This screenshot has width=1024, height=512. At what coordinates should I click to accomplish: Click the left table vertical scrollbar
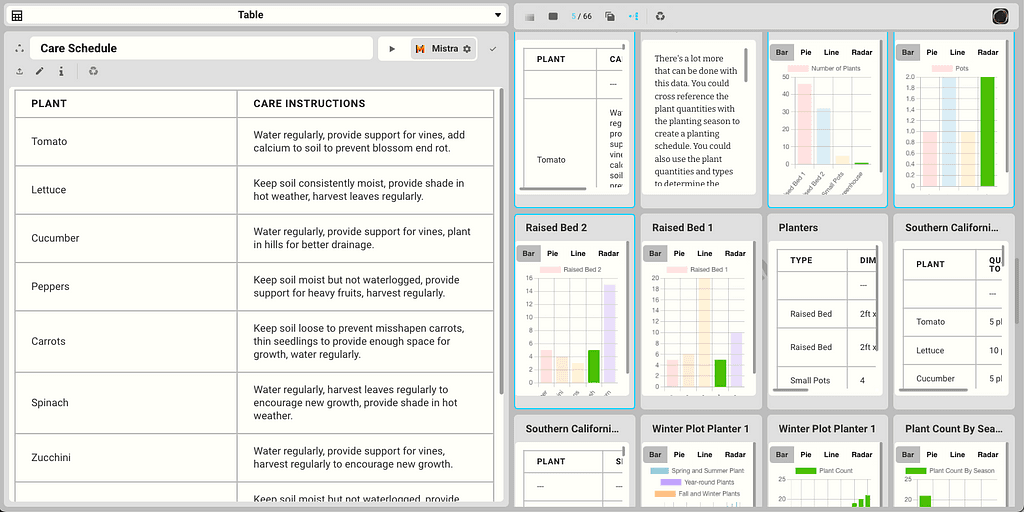point(502,242)
